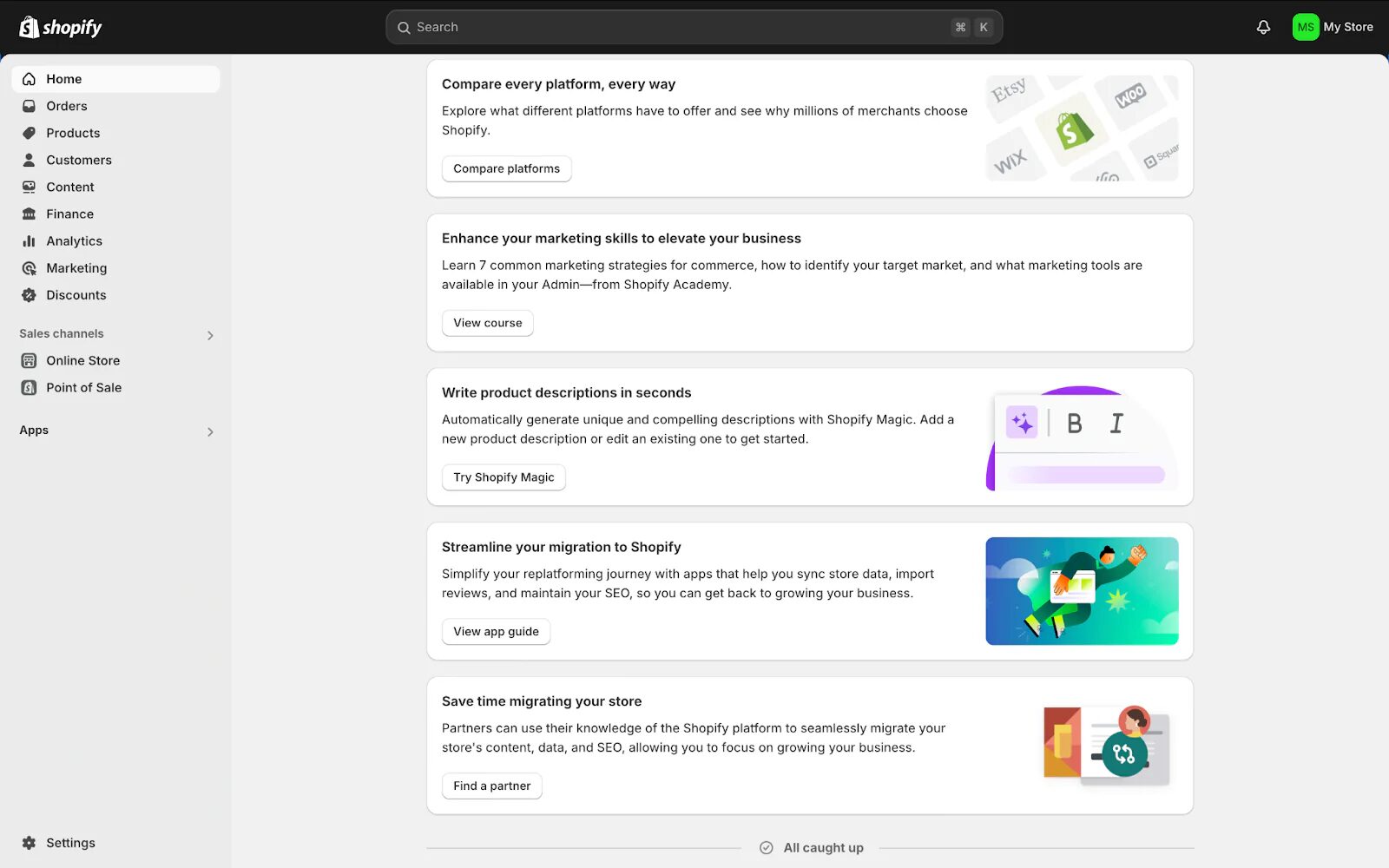The image size is (1389, 868).
Task: Click the Sales channels heading
Action: pyautogui.click(x=62, y=333)
